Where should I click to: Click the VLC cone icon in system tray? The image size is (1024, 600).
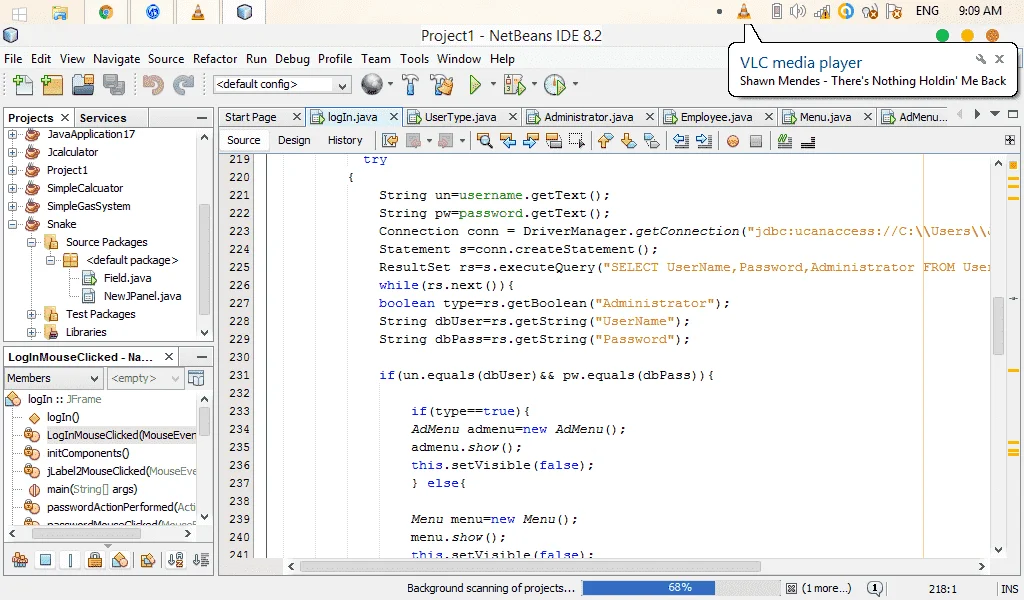744,10
